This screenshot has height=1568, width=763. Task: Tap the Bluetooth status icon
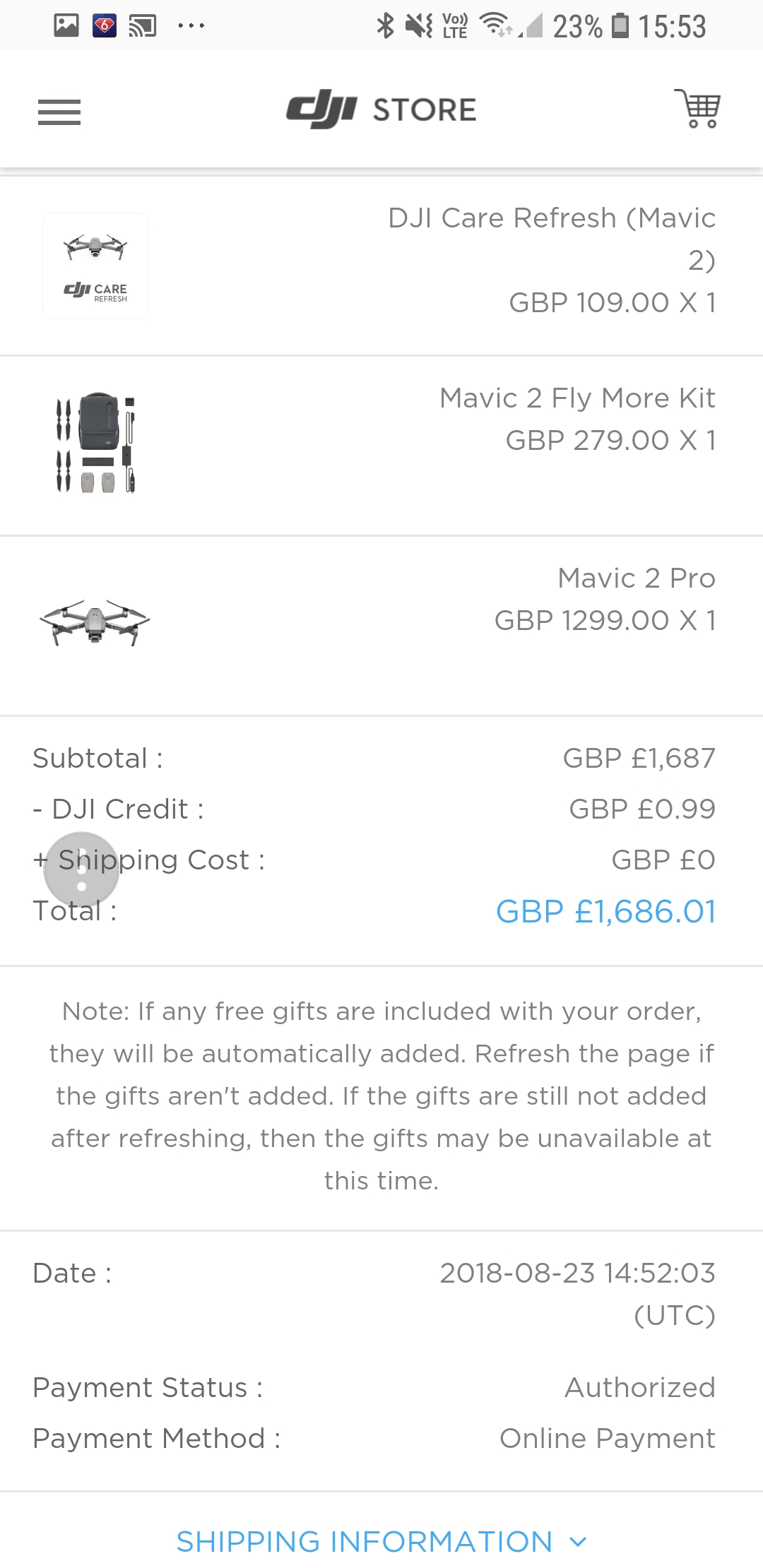[385, 26]
